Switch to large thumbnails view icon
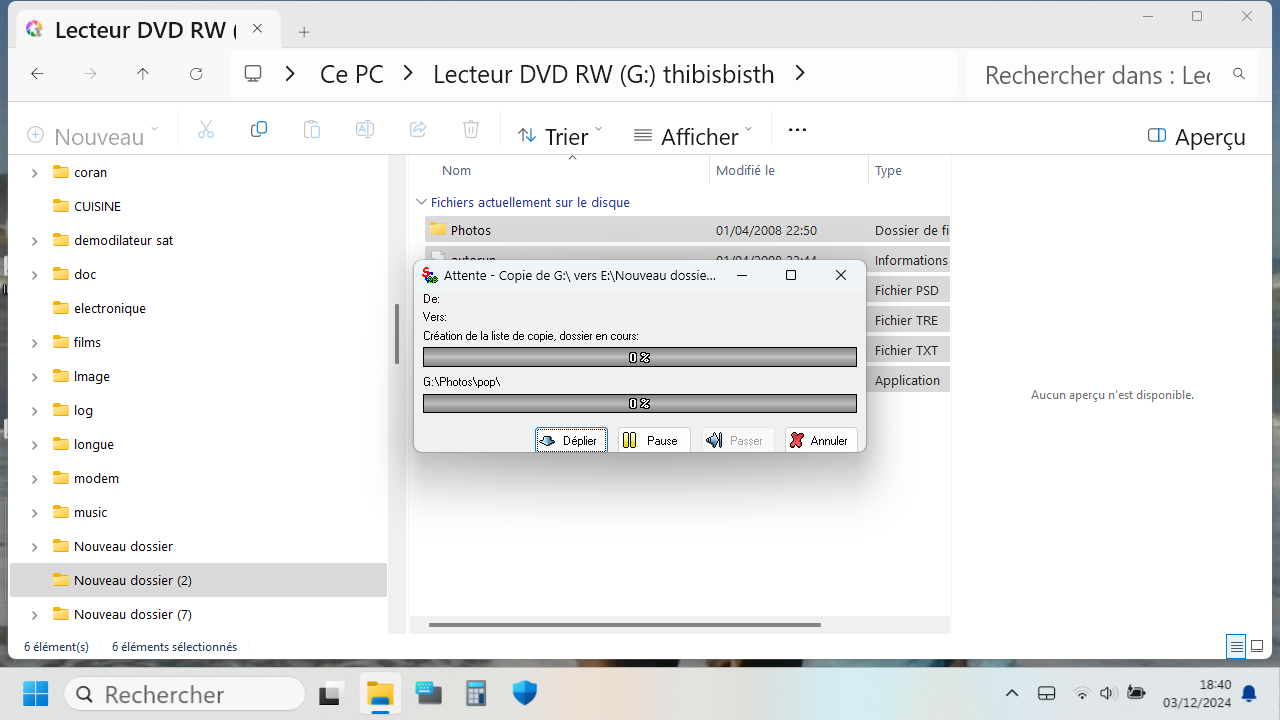Screen dimensions: 1280x720 (1257, 646)
